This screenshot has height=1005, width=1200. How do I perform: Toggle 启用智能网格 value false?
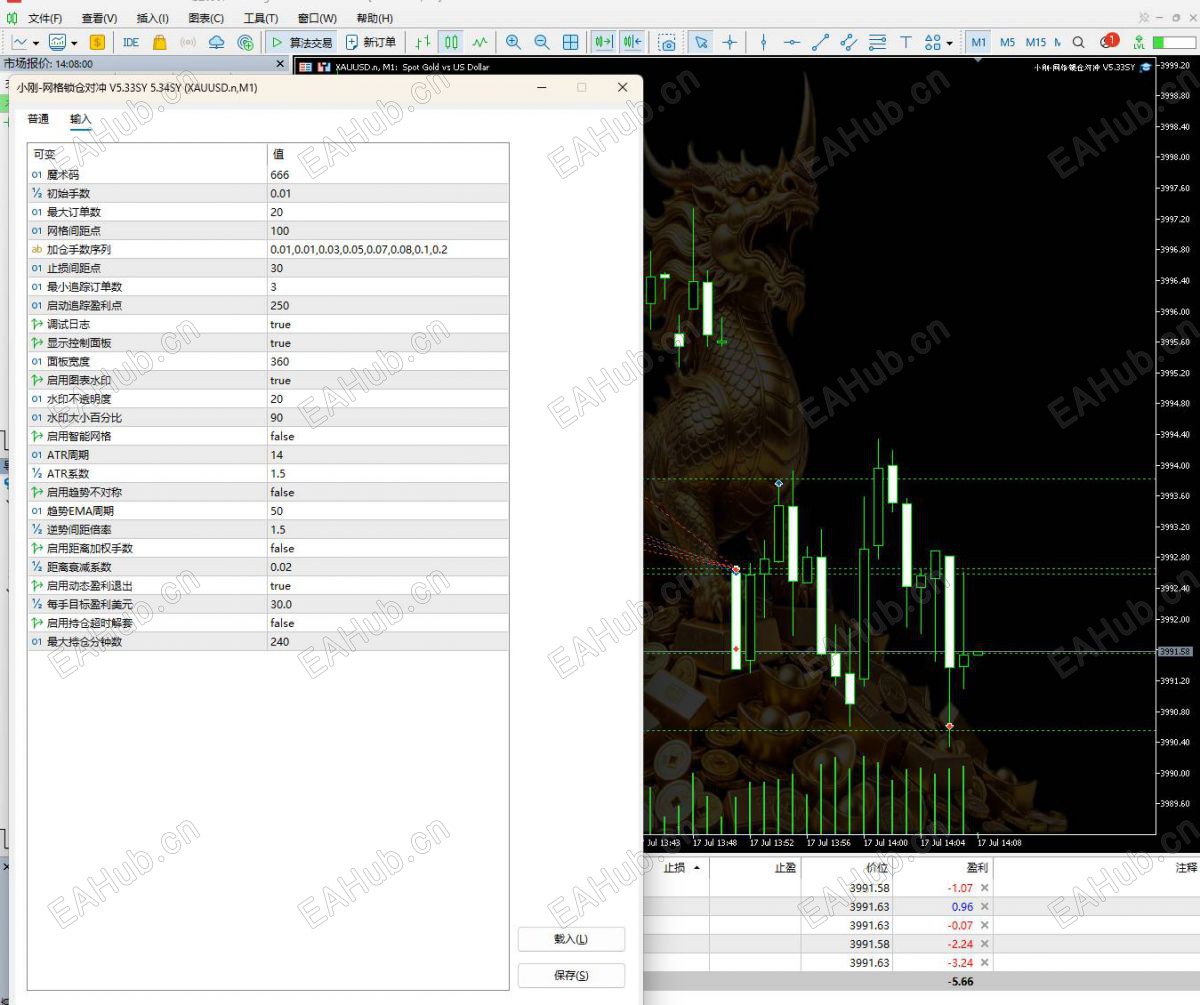387,436
